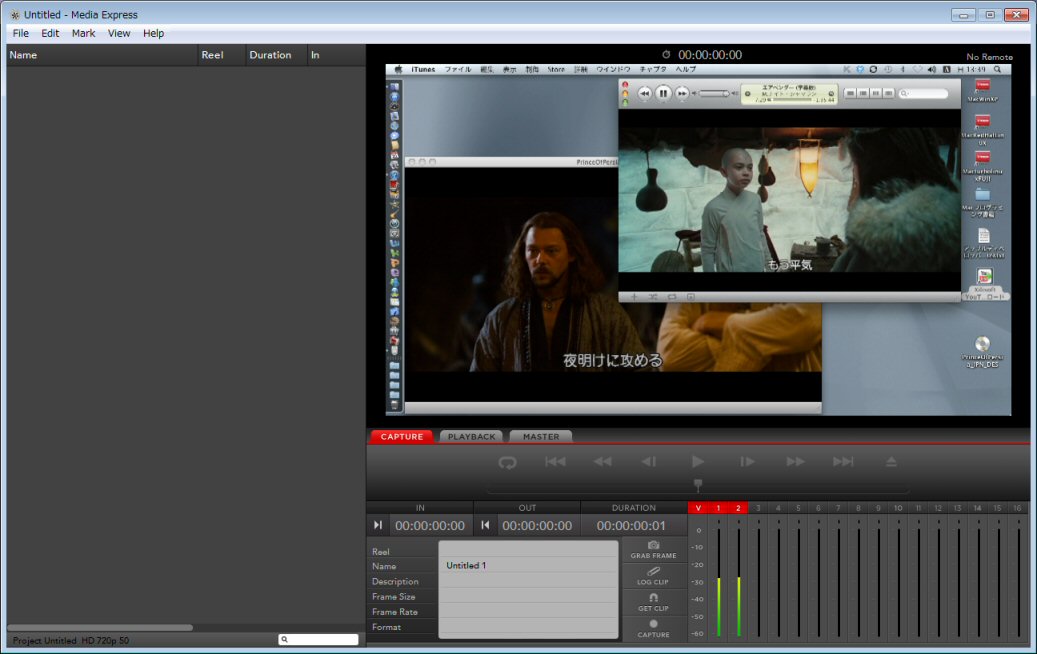
Task: Switch to the Master tab
Action: coord(541,436)
